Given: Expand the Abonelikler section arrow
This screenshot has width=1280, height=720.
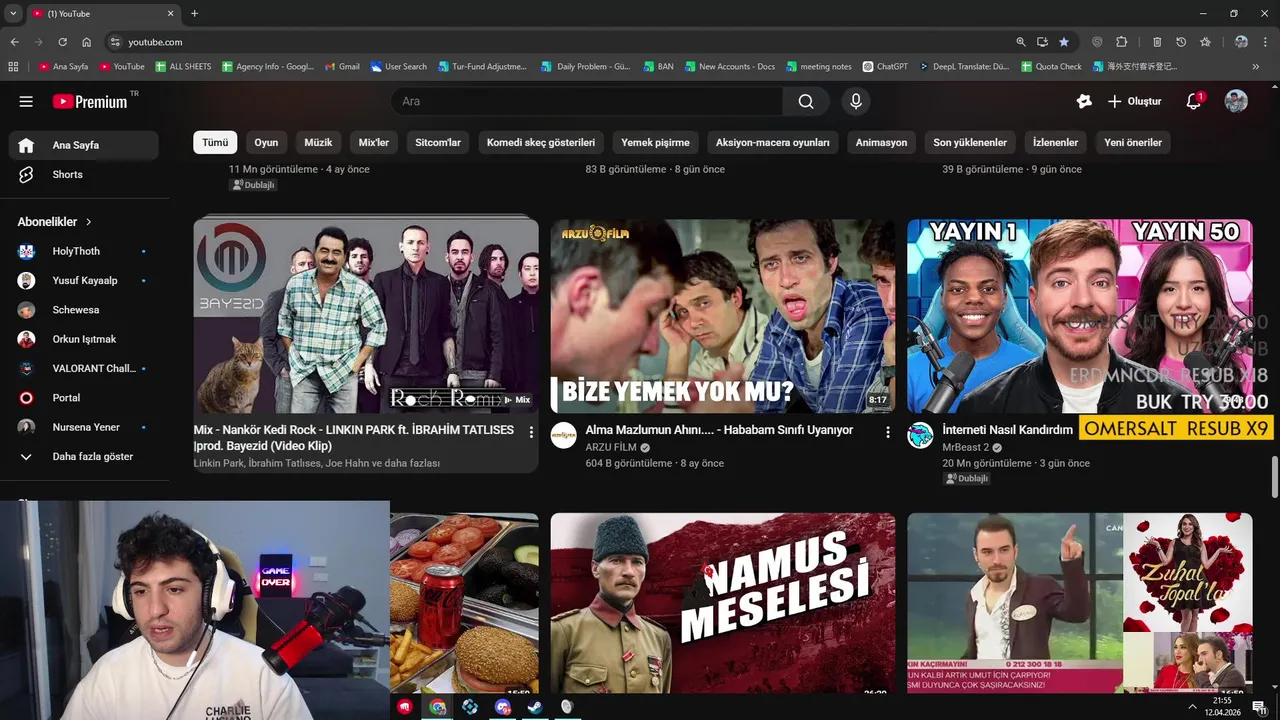Looking at the screenshot, I should (x=88, y=222).
